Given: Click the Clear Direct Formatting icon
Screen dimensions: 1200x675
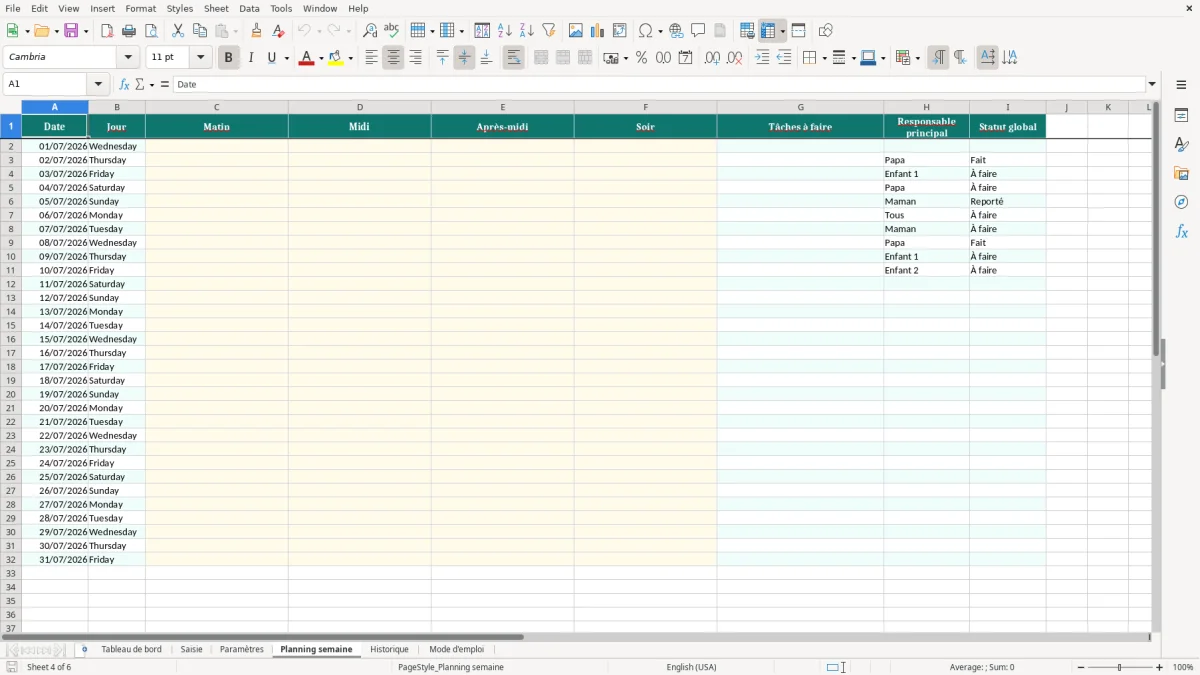Looking at the screenshot, I should click(x=278, y=31).
